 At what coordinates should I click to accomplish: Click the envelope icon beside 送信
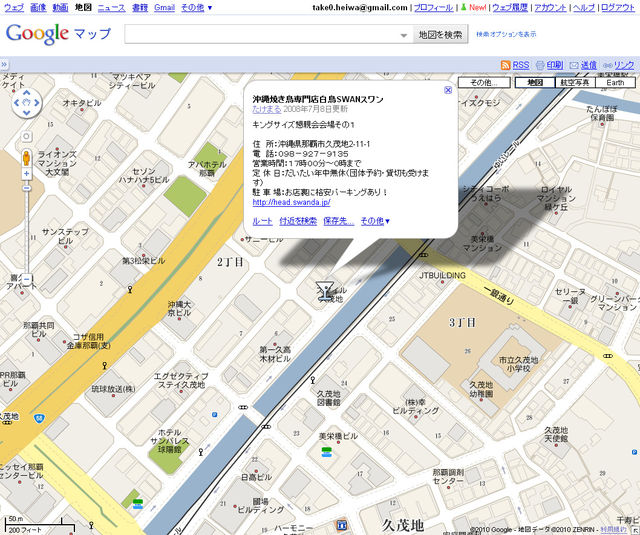[574, 65]
